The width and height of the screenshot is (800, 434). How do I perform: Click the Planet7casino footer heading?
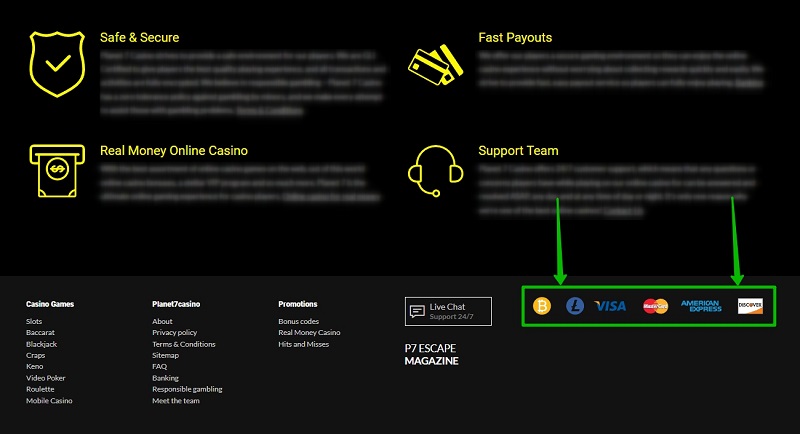176,304
